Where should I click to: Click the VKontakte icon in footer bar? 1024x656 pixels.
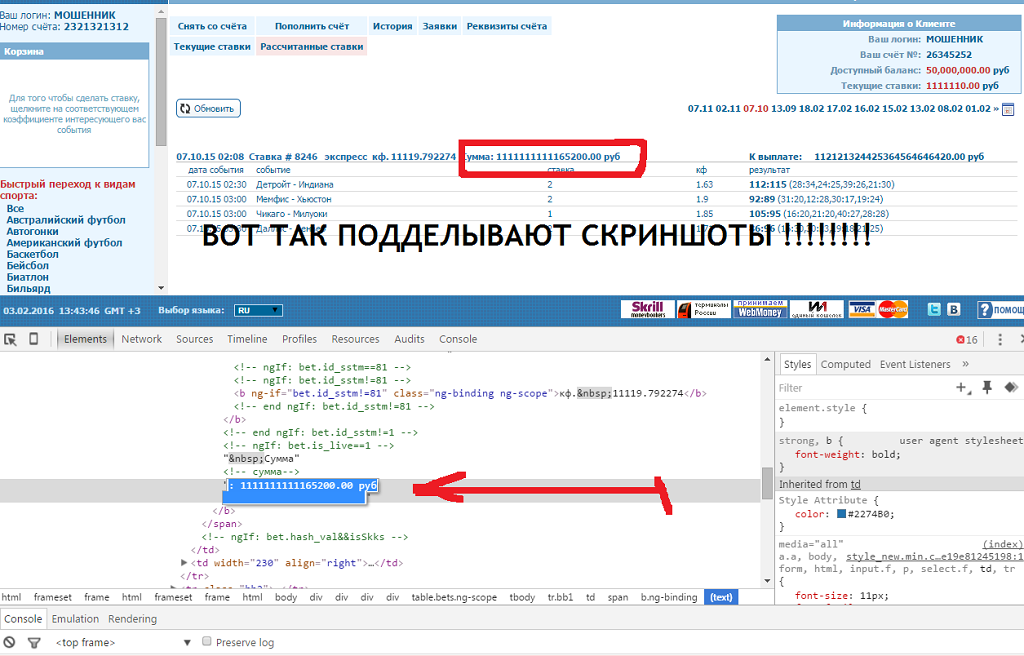coord(953,309)
